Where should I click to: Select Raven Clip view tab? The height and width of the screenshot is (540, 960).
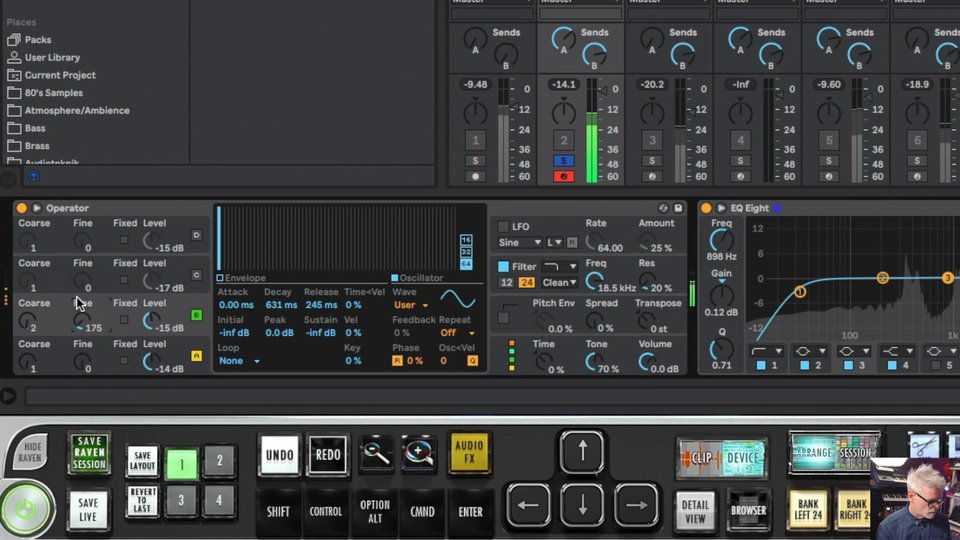point(700,458)
